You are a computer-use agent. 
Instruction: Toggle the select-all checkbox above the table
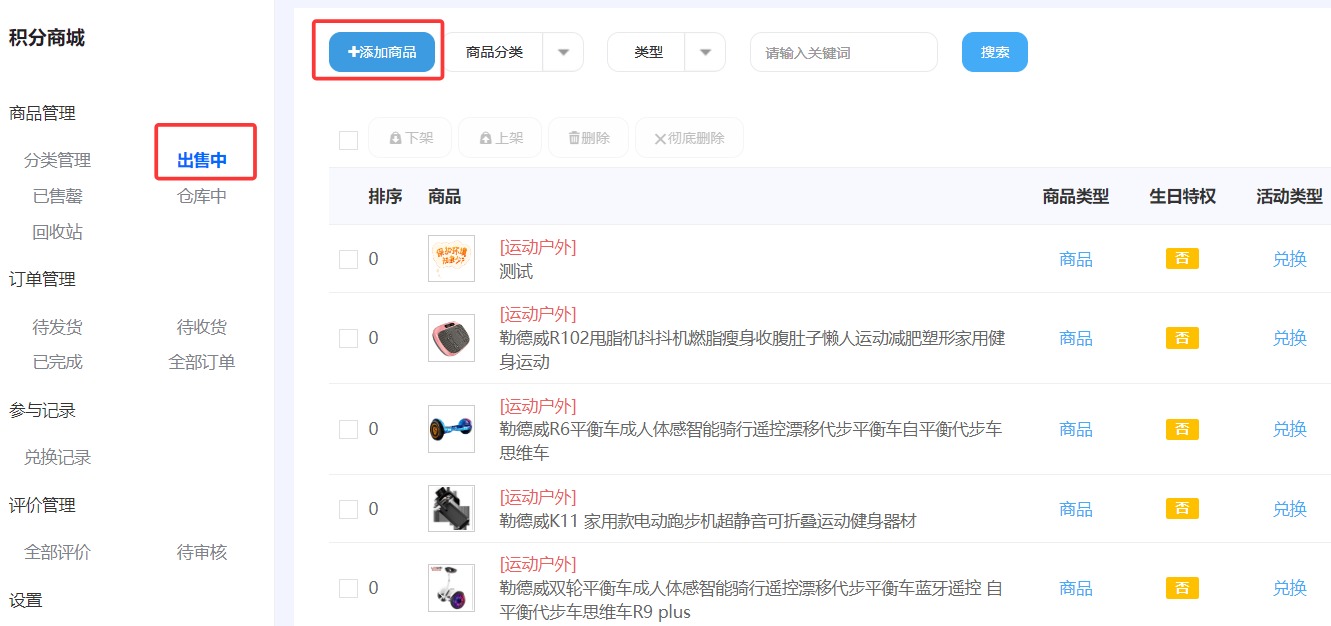click(x=348, y=140)
